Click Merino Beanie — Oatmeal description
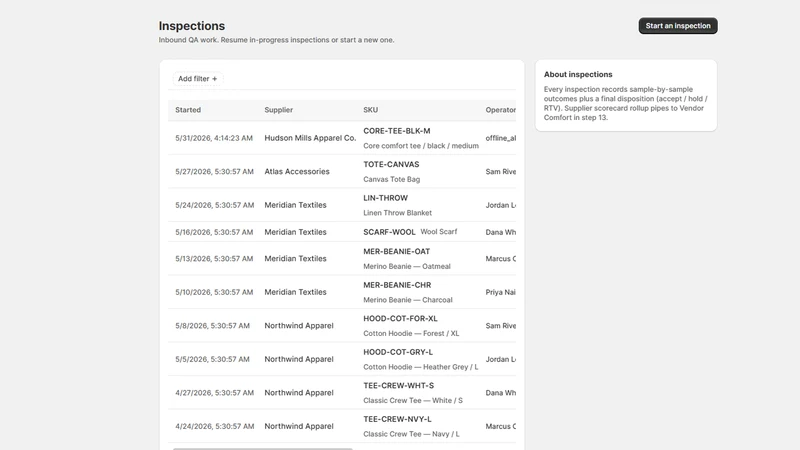Screen dimensions: 800x450 pos(407,266)
